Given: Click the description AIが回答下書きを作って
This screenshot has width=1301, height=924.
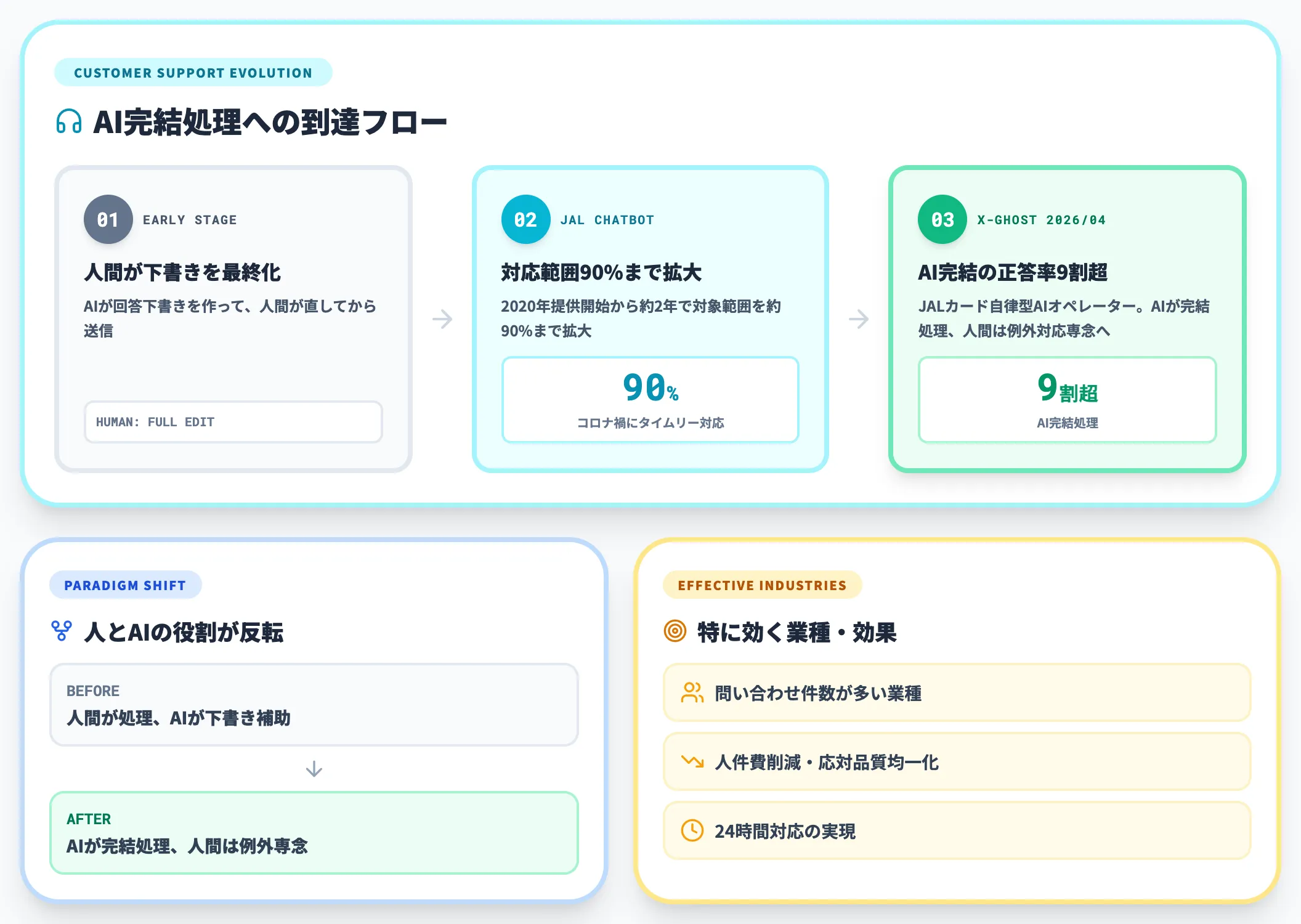Looking at the screenshot, I should tap(230, 318).
